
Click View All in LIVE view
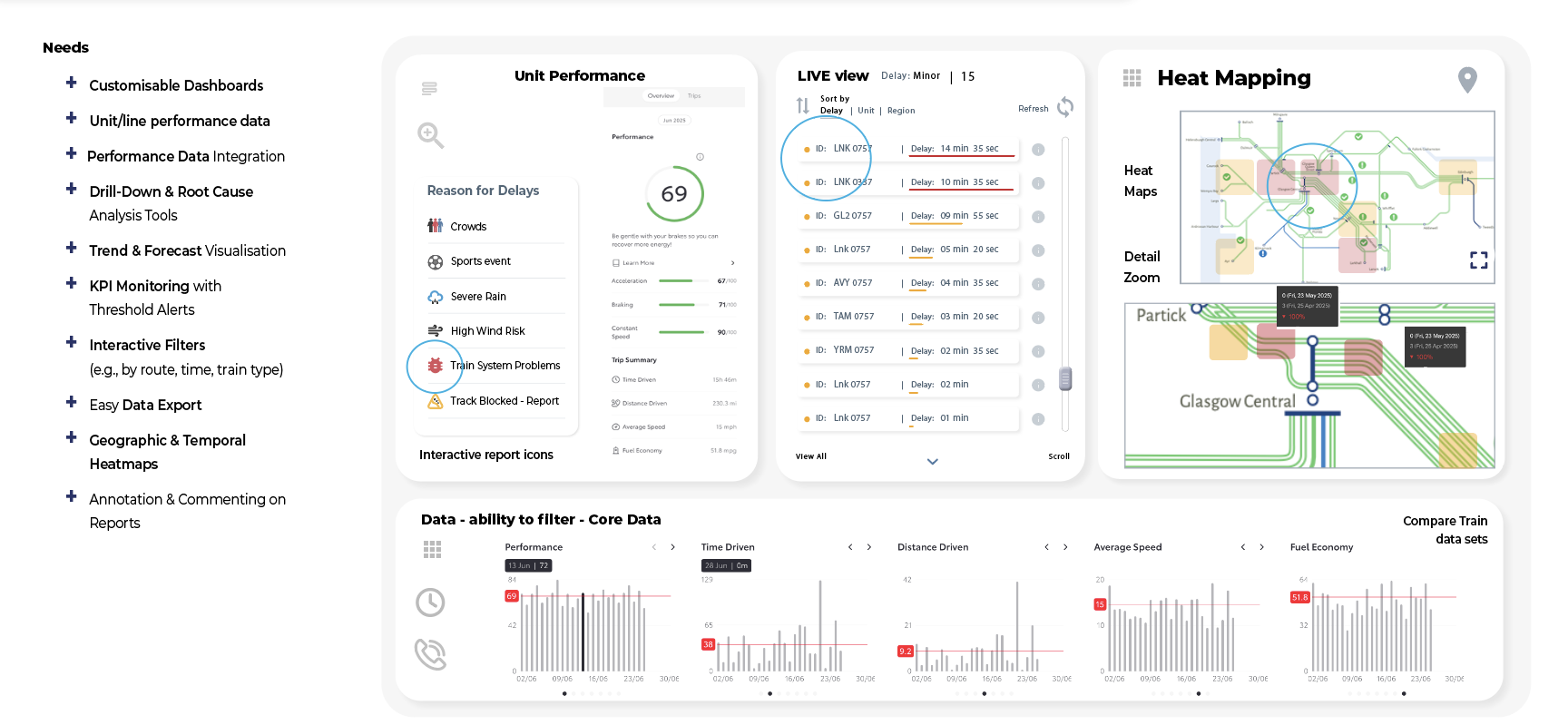pyautogui.click(x=811, y=456)
